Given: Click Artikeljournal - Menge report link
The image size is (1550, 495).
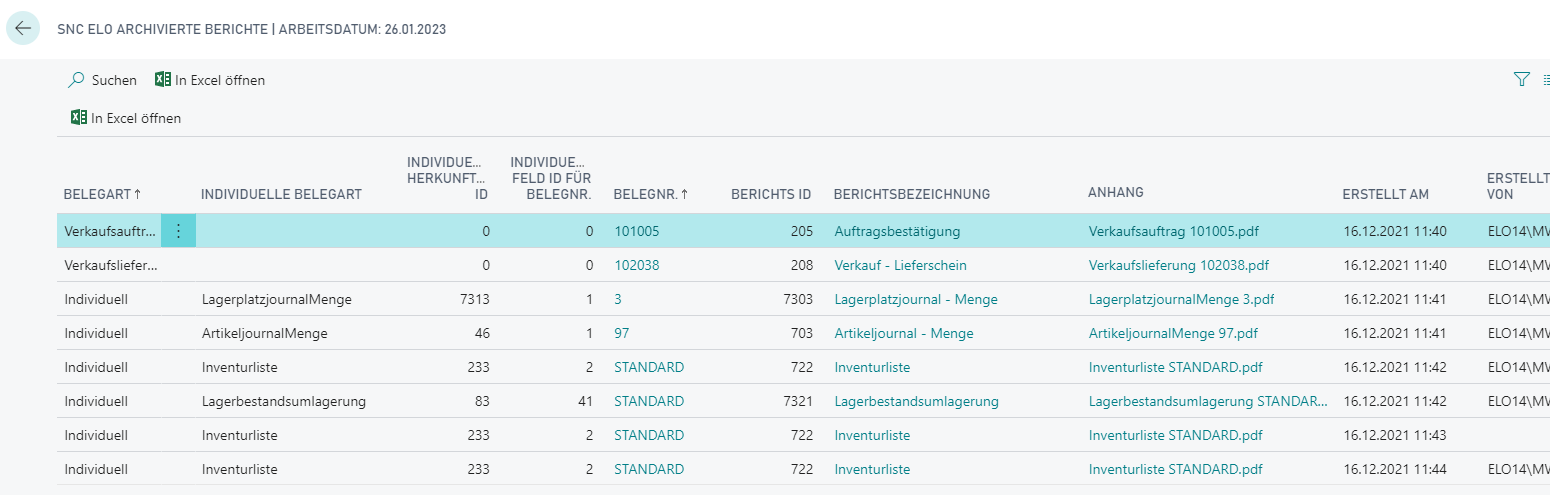Looking at the screenshot, I should pos(903,333).
